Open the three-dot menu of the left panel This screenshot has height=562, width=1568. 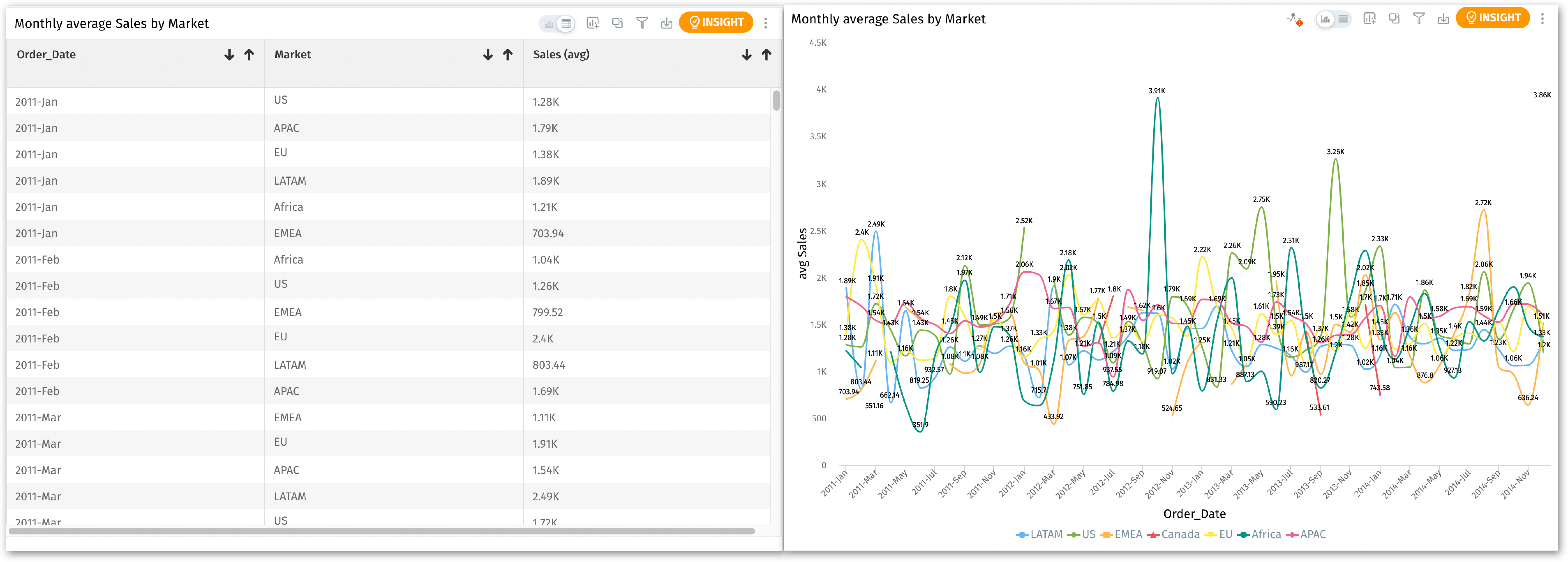point(766,23)
